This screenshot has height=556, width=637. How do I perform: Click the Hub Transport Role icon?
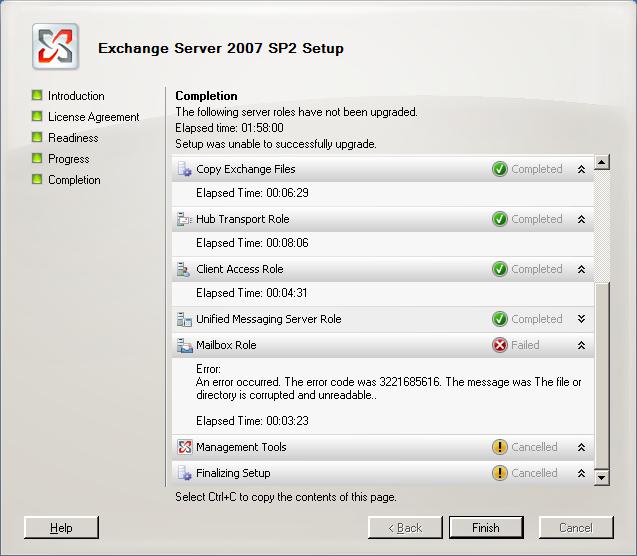pos(184,219)
